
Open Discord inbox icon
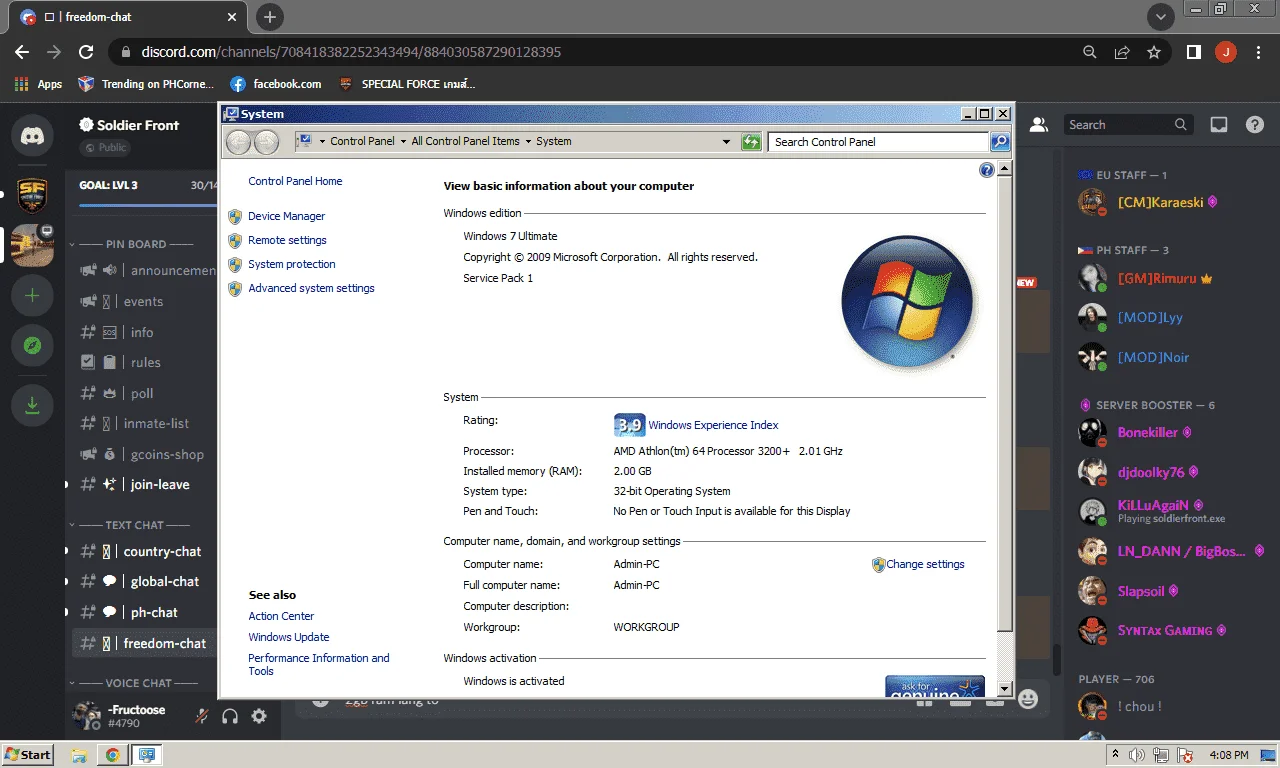click(1219, 125)
